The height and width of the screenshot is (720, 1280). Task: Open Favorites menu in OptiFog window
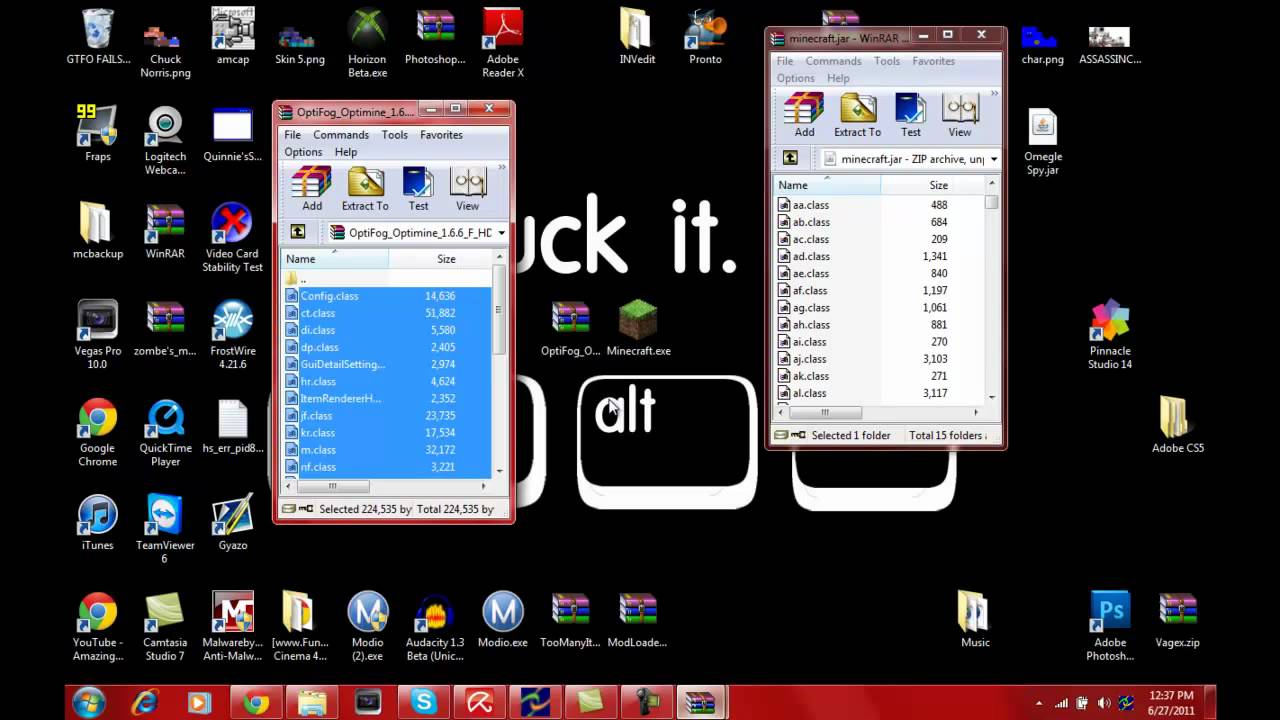coord(441,135)
